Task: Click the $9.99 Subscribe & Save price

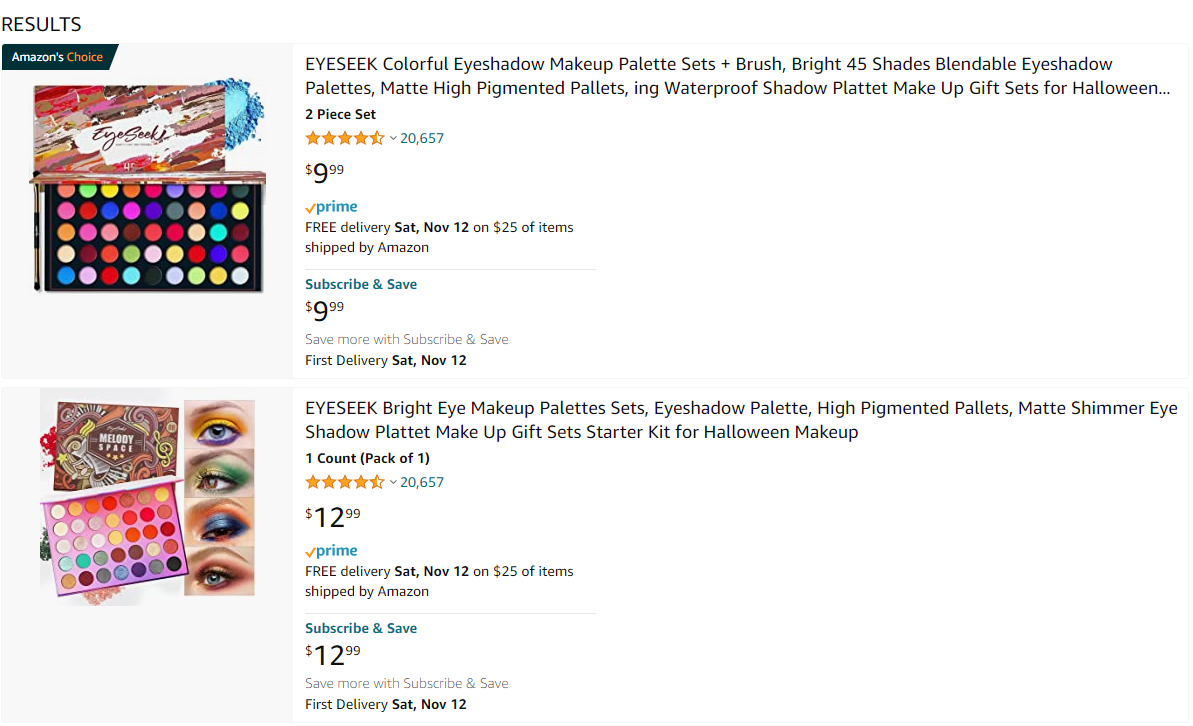Action: click(x=325, y=310)
